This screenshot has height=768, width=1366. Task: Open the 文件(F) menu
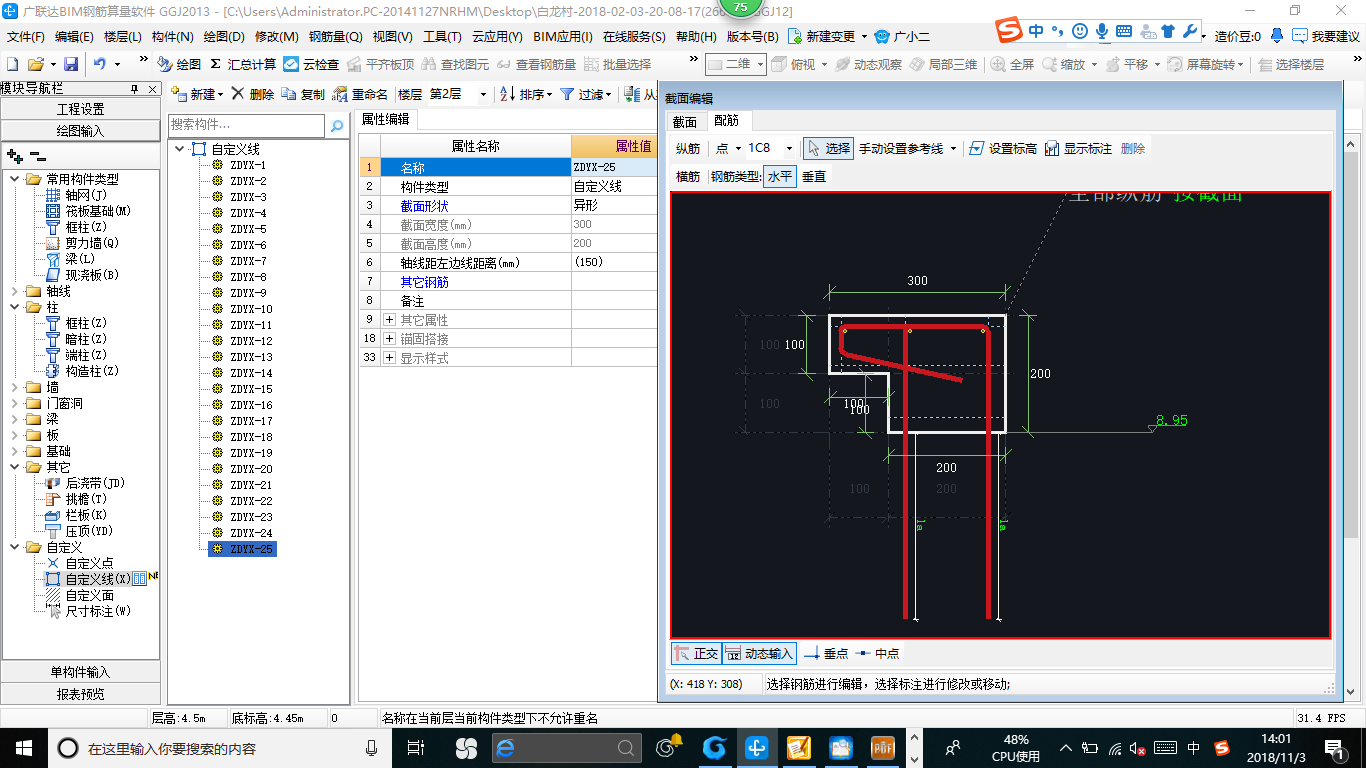coord(26,37)
